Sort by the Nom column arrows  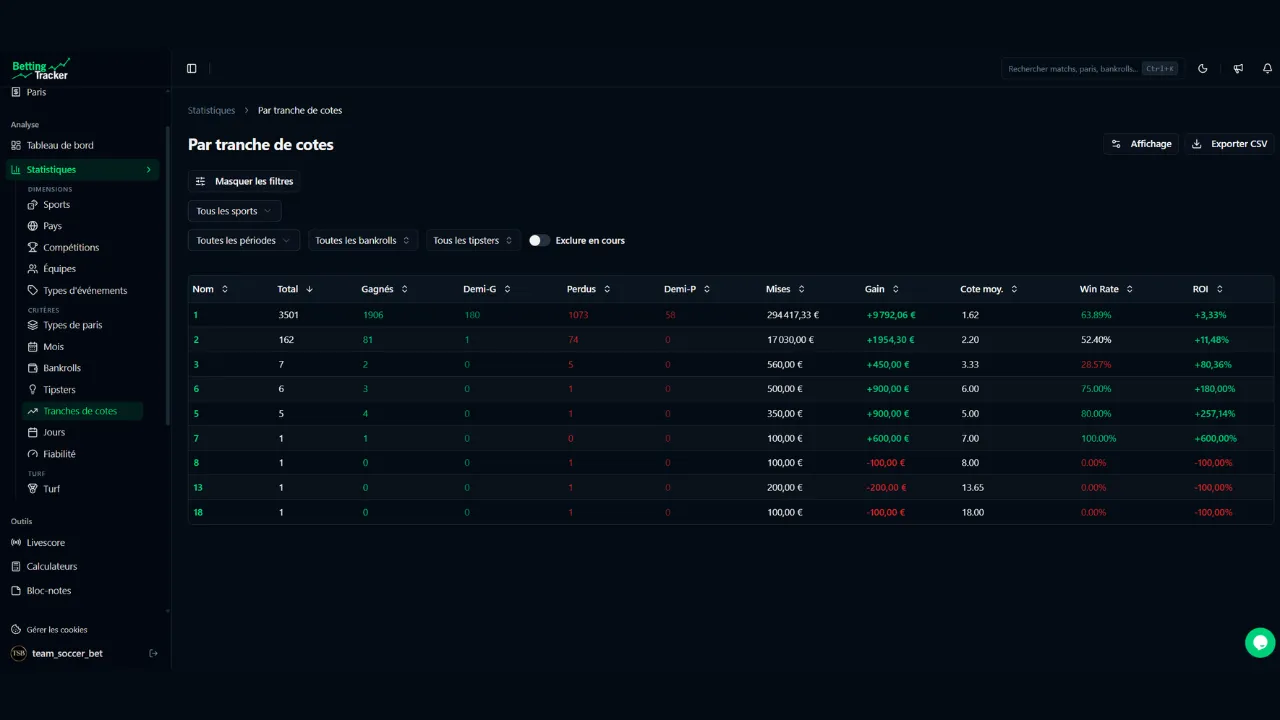(x=225, y=289)
